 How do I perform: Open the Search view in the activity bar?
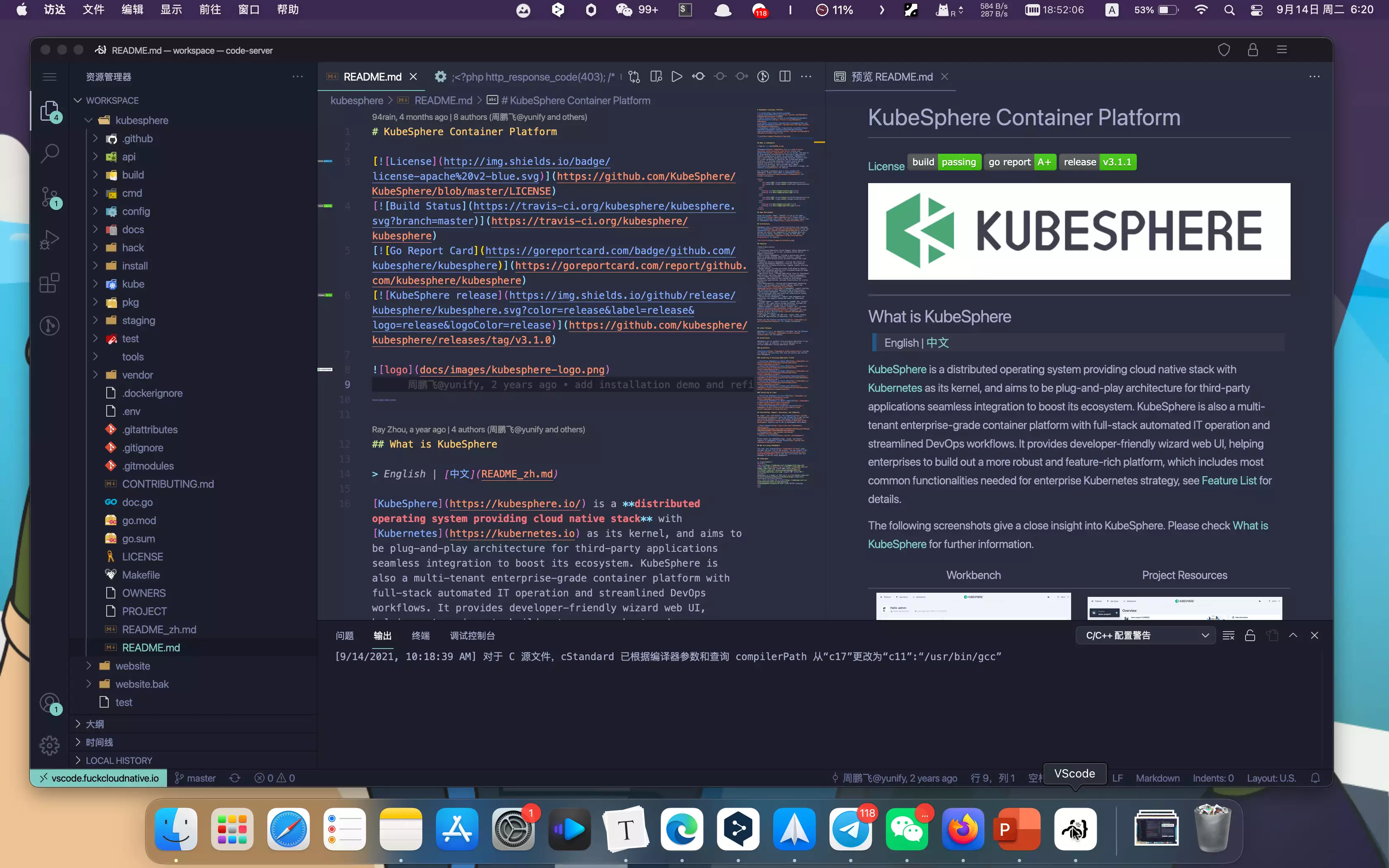coord(50,153)
